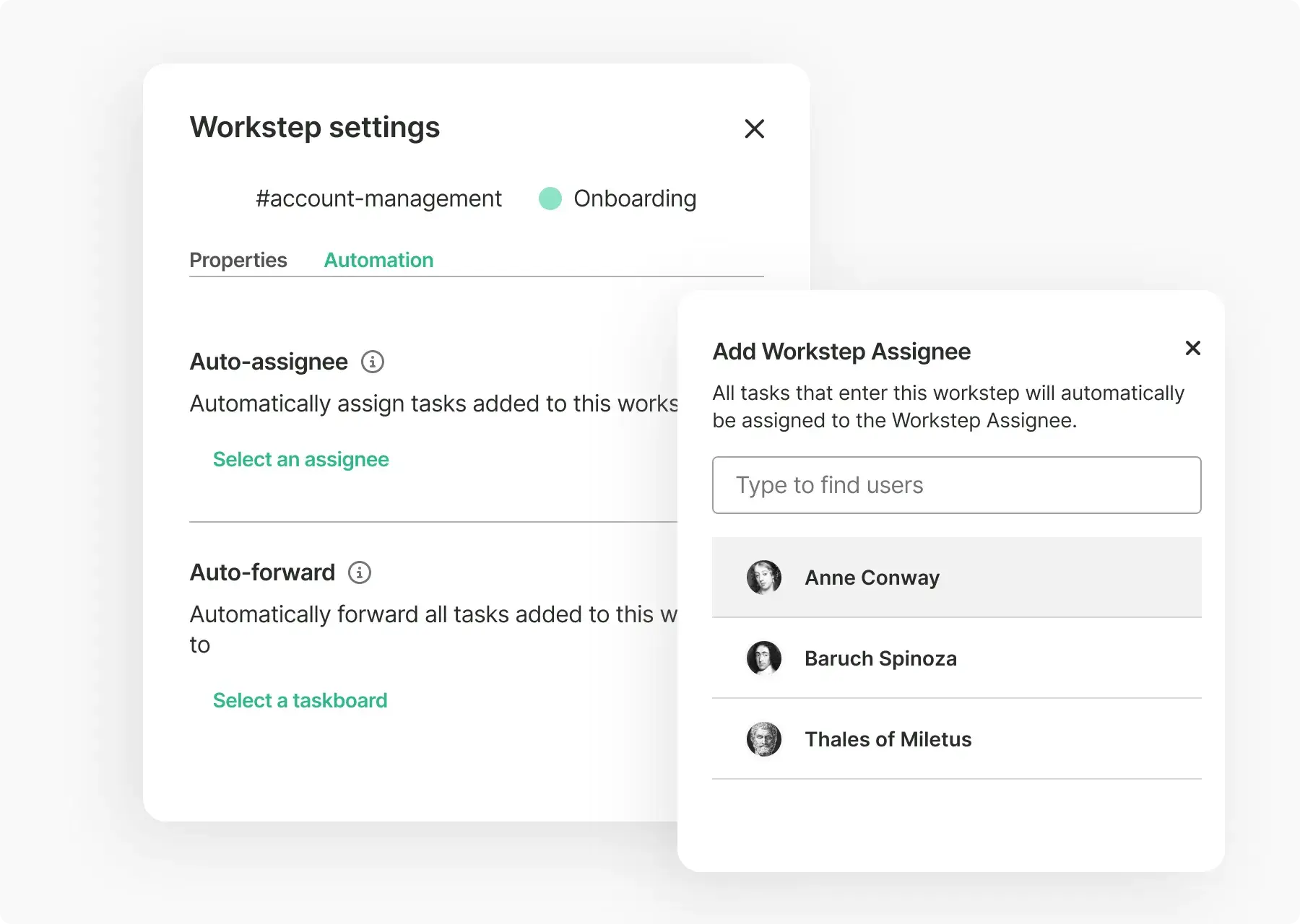The height and width of the screenshot is (924, 1300).
Task: Click Thales of Miletus avatar image
Action: (763, 739)
